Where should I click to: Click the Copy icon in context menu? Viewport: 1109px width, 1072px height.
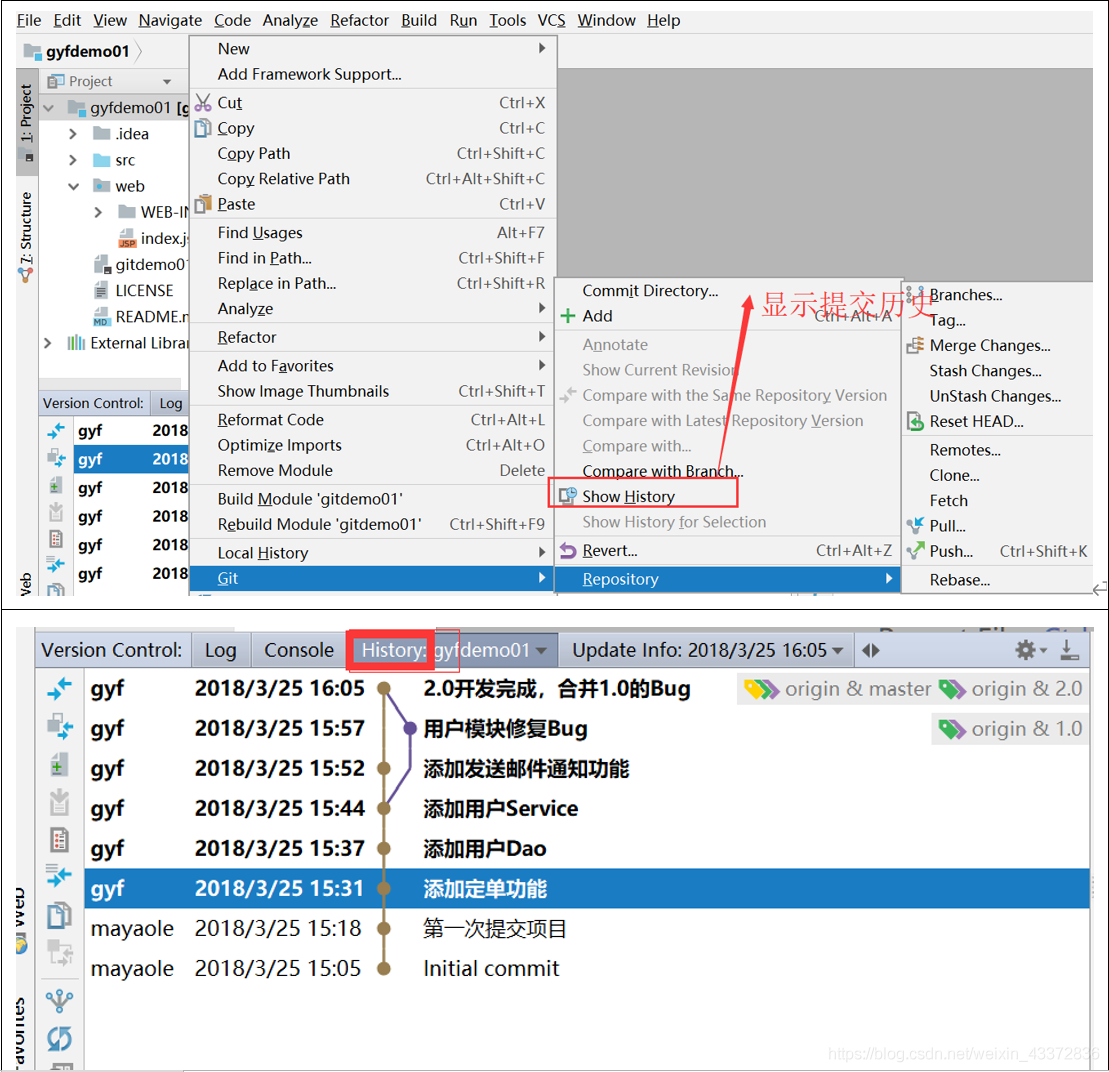pyautogui.click(x=203, y=128)
